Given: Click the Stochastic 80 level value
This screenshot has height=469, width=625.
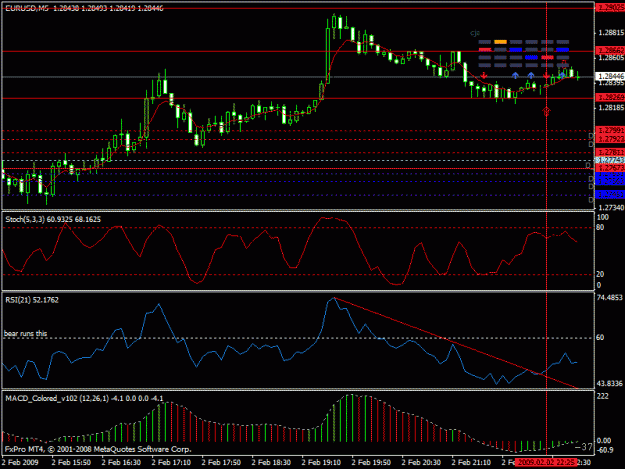Looking at the screenshot, I should pos(600,228).
